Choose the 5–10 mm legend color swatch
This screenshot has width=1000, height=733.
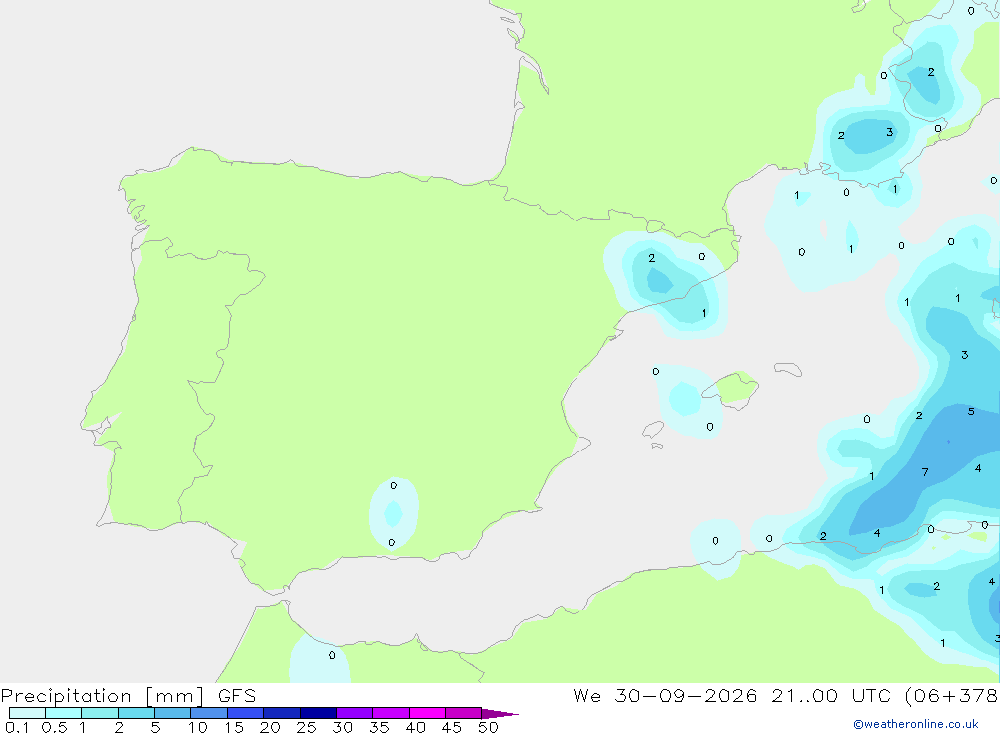tap(173, 713)
